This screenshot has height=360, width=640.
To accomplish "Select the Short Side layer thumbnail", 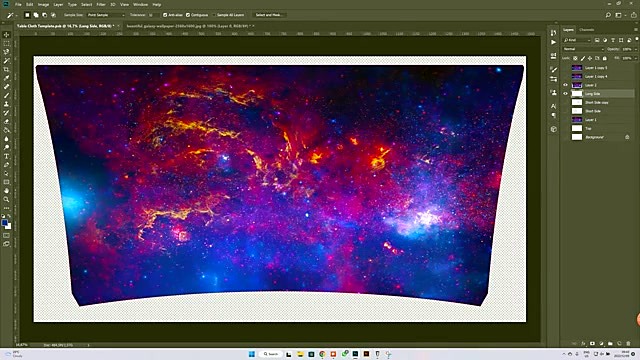I will 577,111.
